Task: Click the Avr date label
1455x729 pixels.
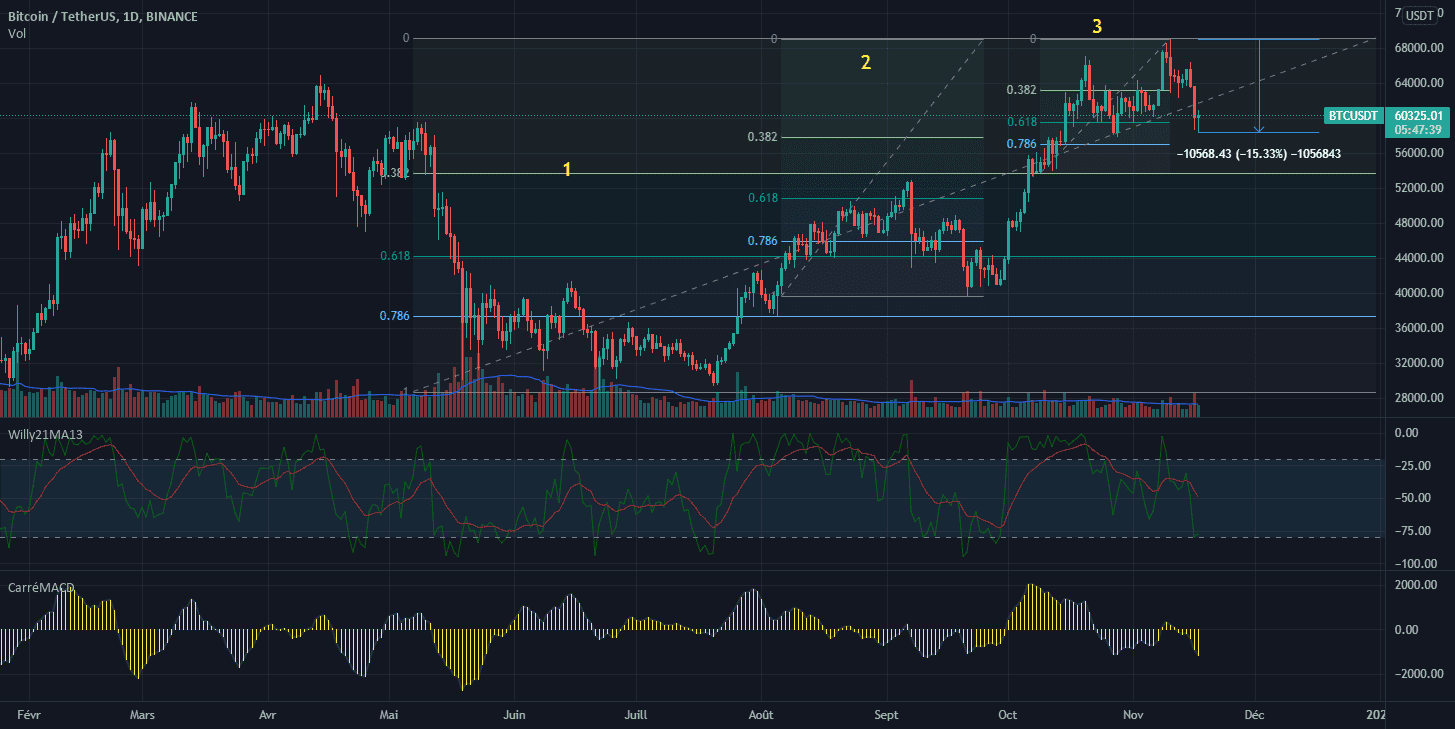Action: (x=267, y=715)
